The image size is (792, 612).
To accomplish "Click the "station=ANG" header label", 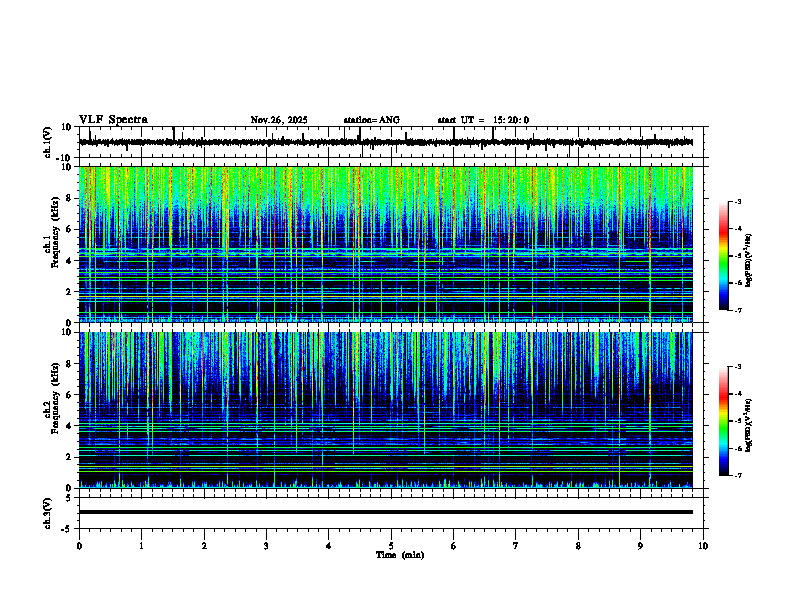I will 372,120.
